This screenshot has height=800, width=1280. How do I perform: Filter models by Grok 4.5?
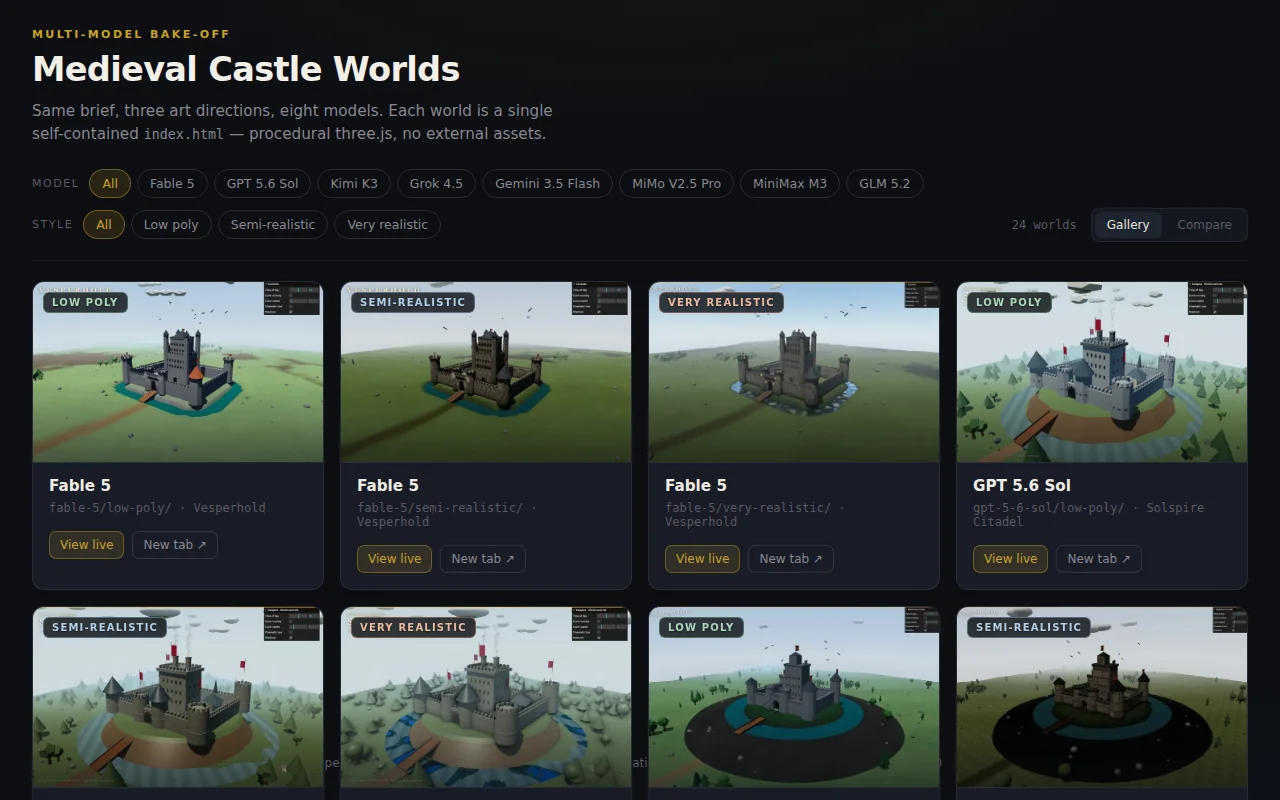[436, 183]
